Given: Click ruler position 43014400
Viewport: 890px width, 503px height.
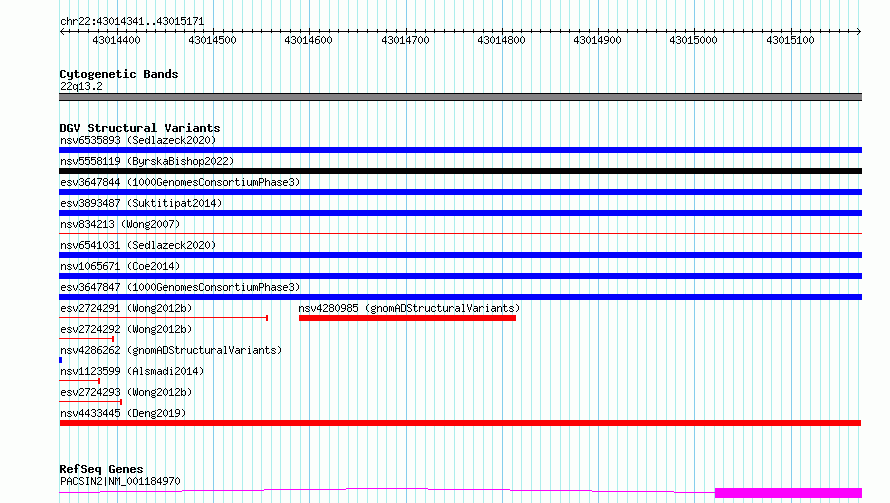Looking at the screenshot, I should click(x=116, y=40).
